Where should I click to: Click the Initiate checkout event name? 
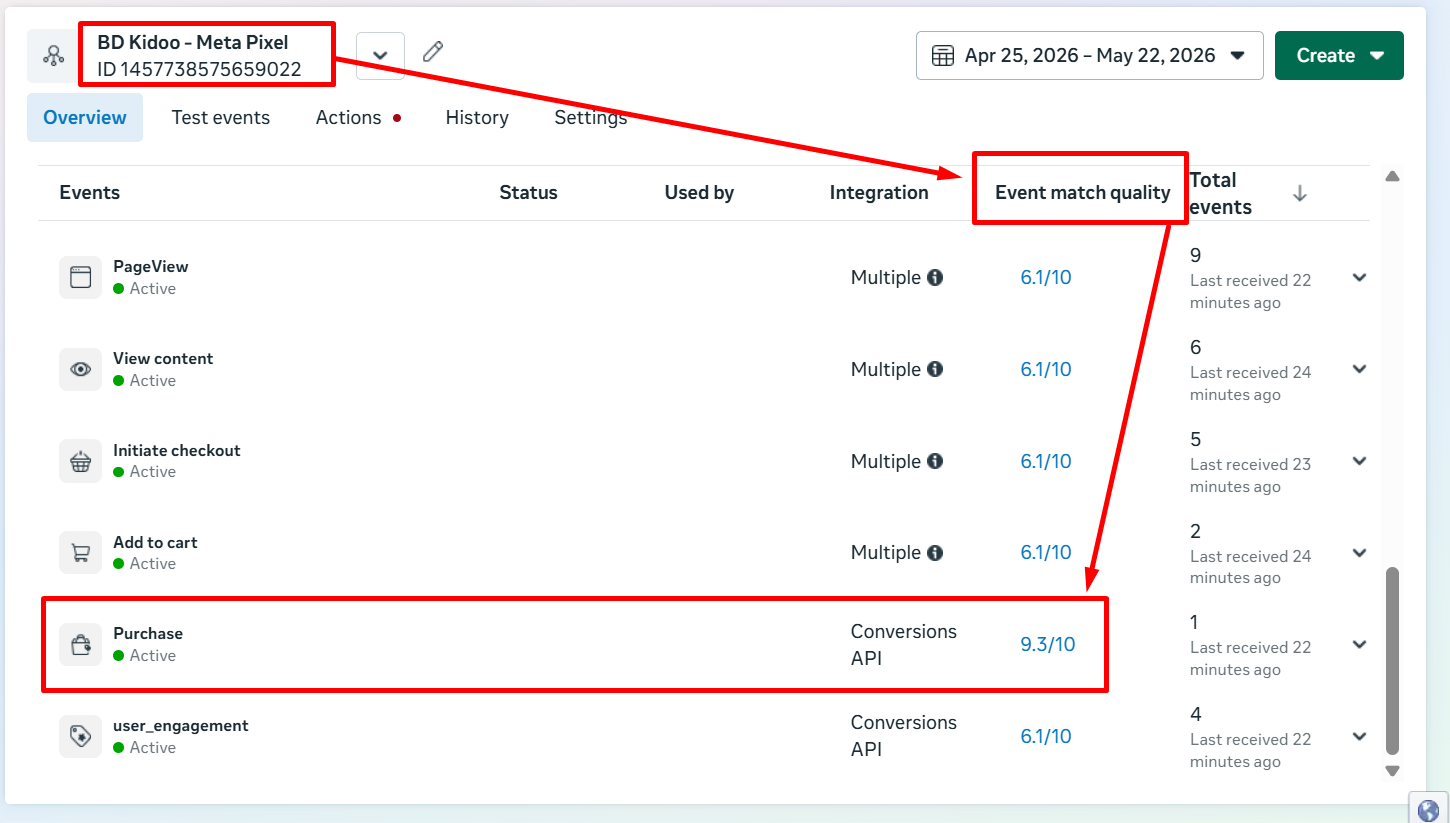click(x=177, y=450)
